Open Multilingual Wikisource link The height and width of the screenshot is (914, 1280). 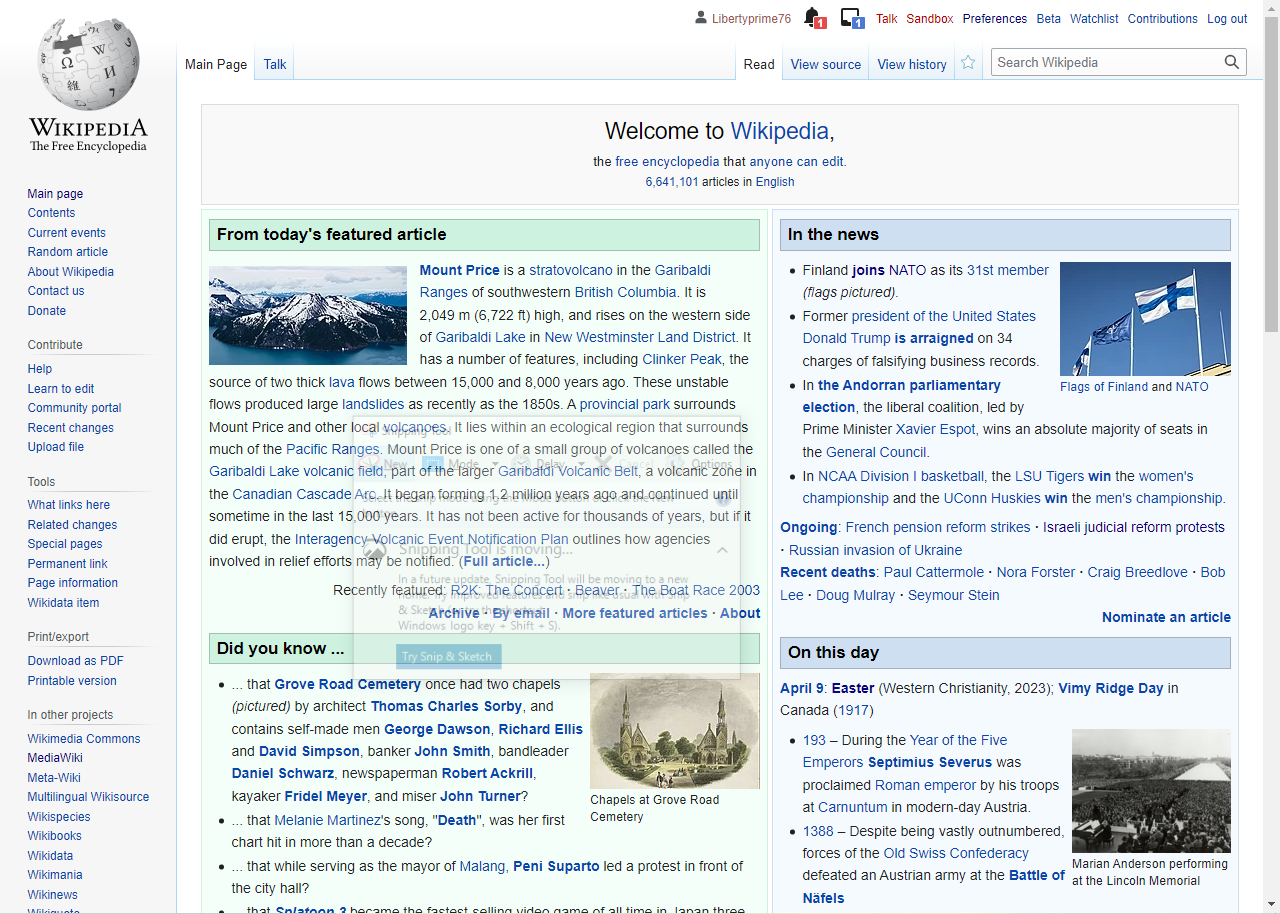click(x=88, y=797)
